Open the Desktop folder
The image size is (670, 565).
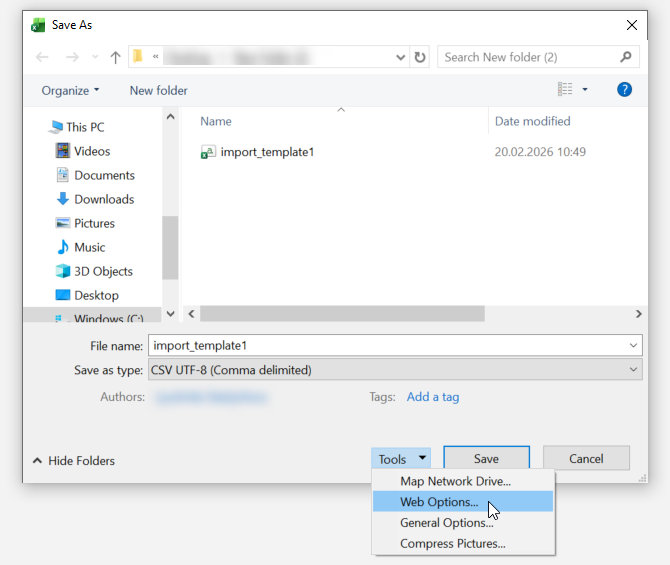coord(97,295)
